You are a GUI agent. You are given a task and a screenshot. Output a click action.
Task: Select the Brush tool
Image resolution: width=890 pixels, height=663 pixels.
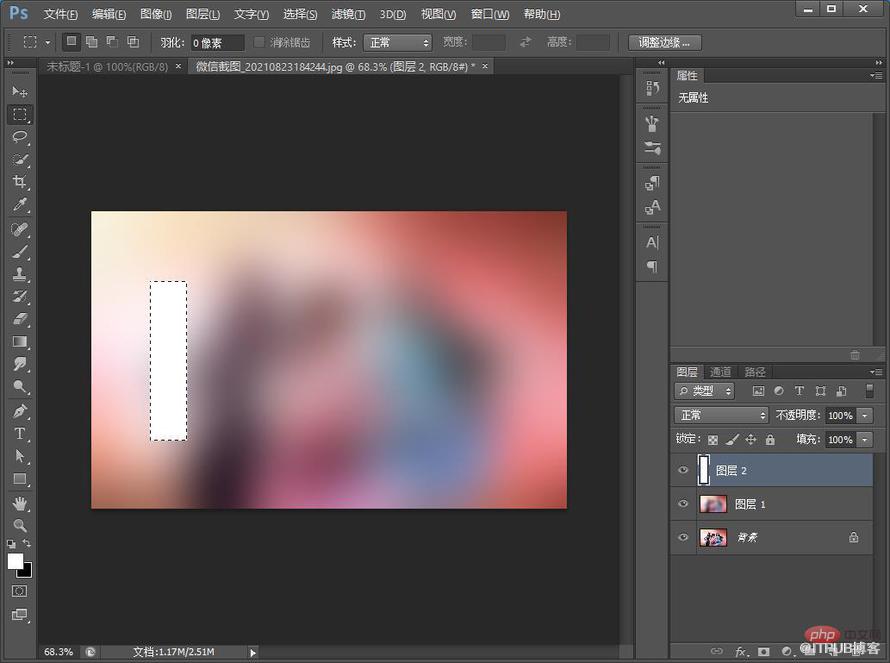[20, 252]
